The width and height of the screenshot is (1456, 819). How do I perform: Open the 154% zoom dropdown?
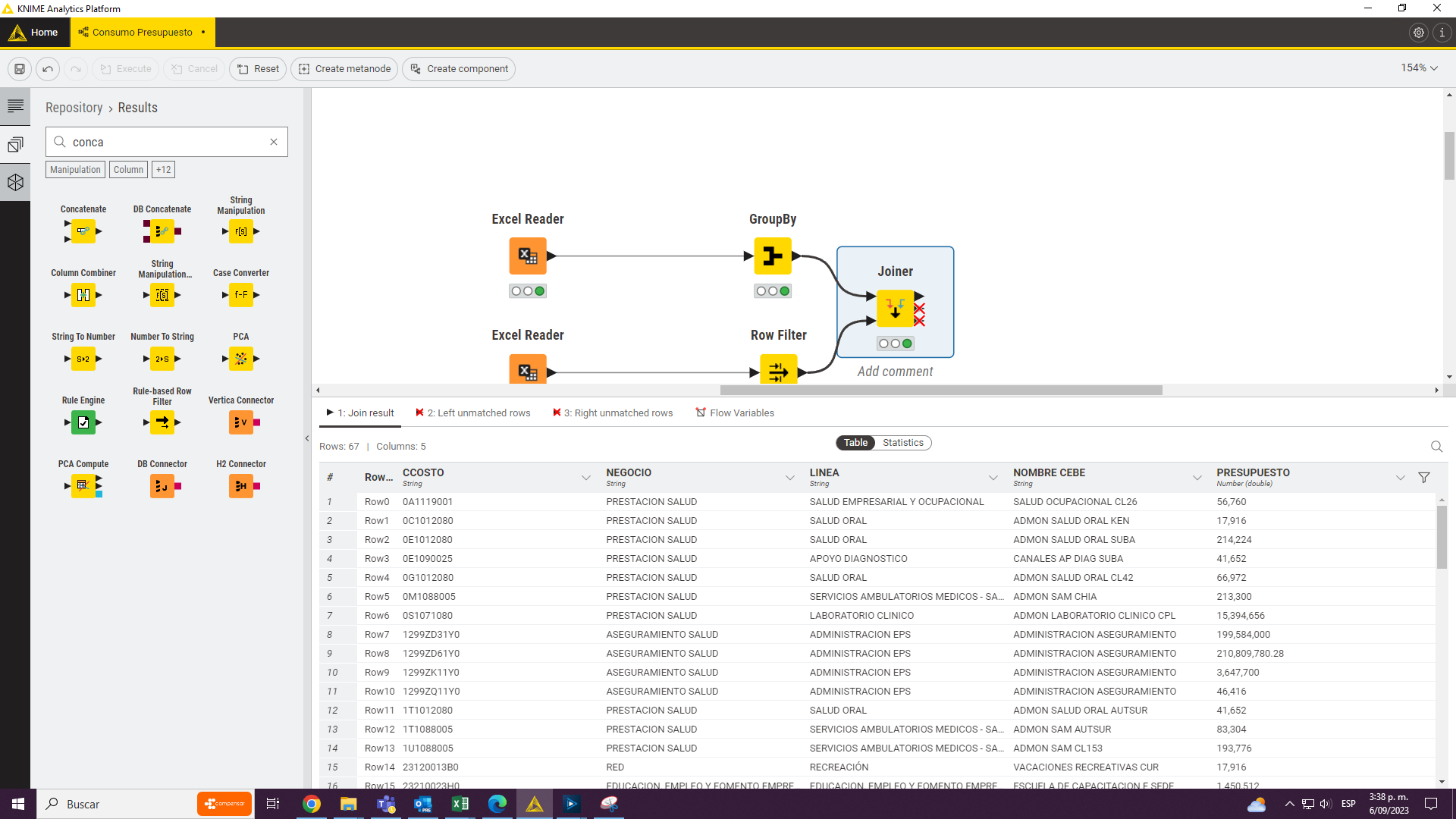[x=1420, y=68]
